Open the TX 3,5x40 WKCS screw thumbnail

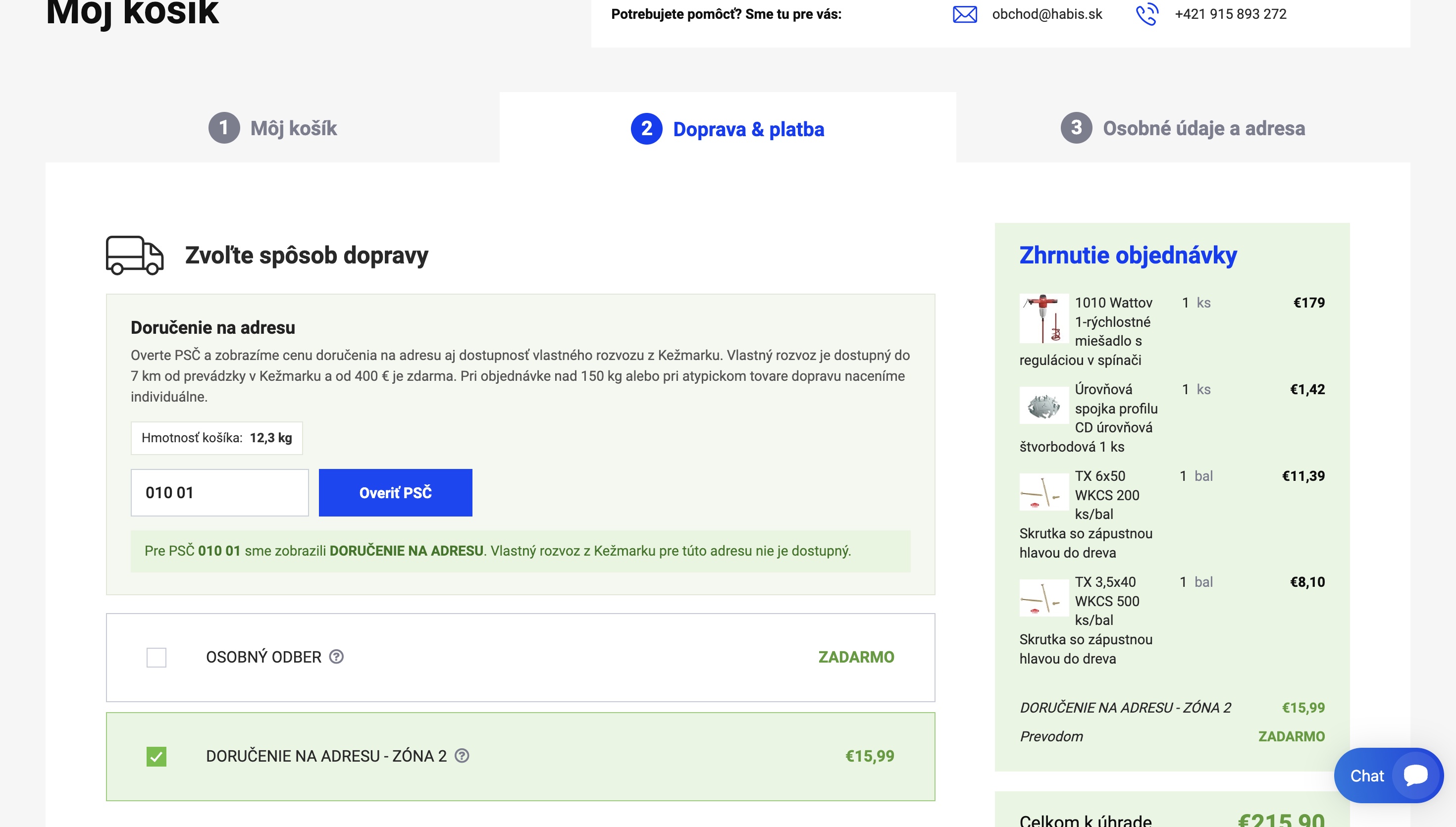1044,598
